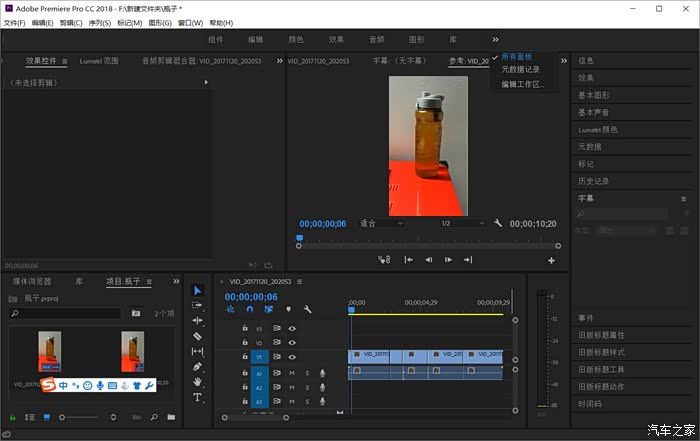Expand the workspace overflow chevron
This screenshot has width=700, height=441.
pos(495,39)
